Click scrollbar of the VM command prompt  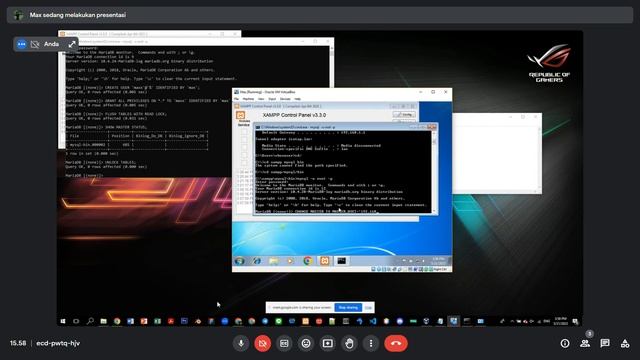pyautogui.click(x=434, y=171)
